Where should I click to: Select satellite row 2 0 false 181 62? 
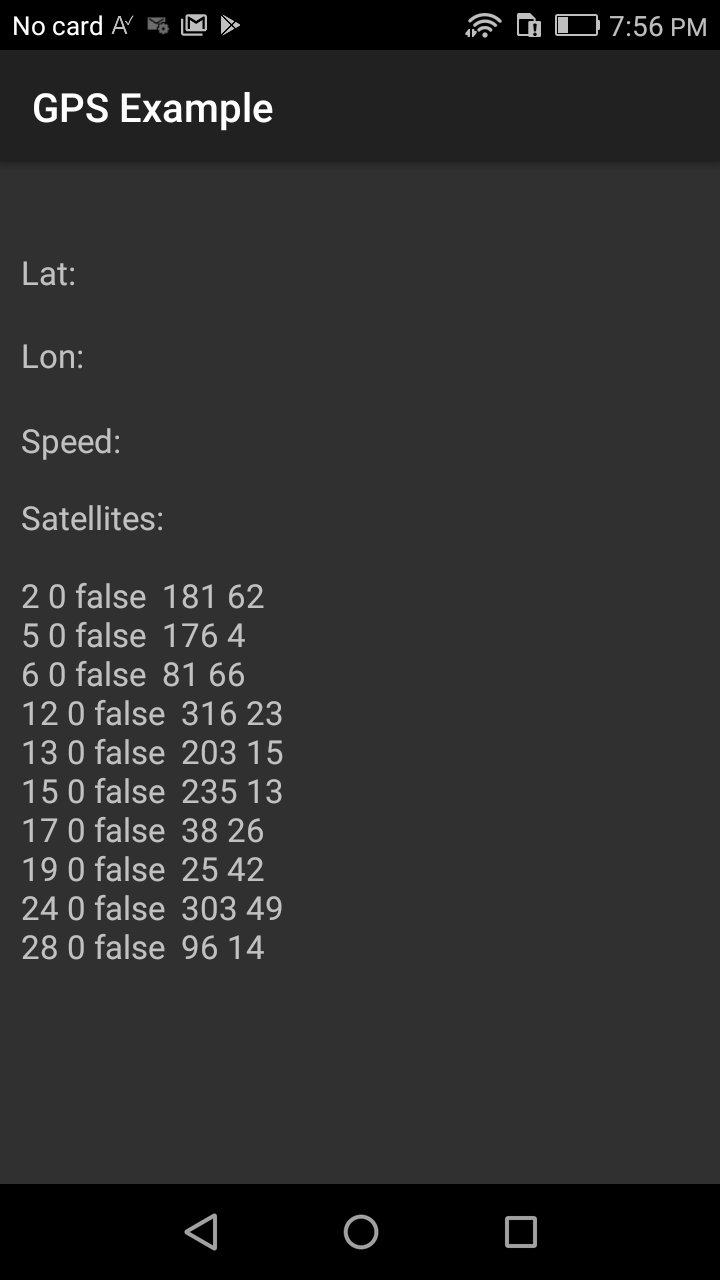tap(143, 597)
